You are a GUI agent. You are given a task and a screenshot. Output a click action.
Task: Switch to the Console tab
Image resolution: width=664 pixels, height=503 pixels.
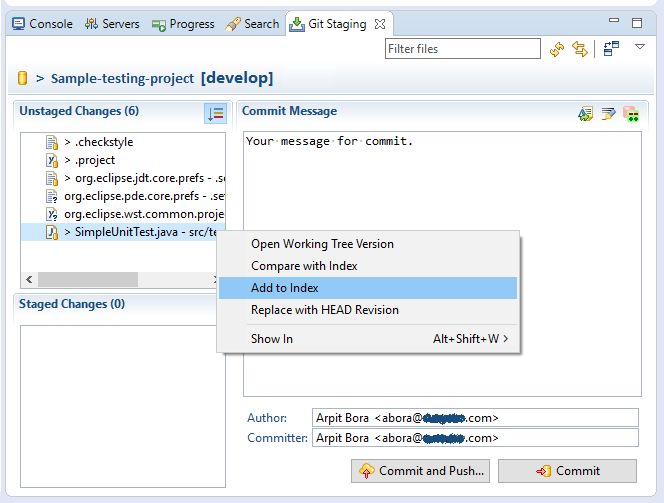pos(42,24)
